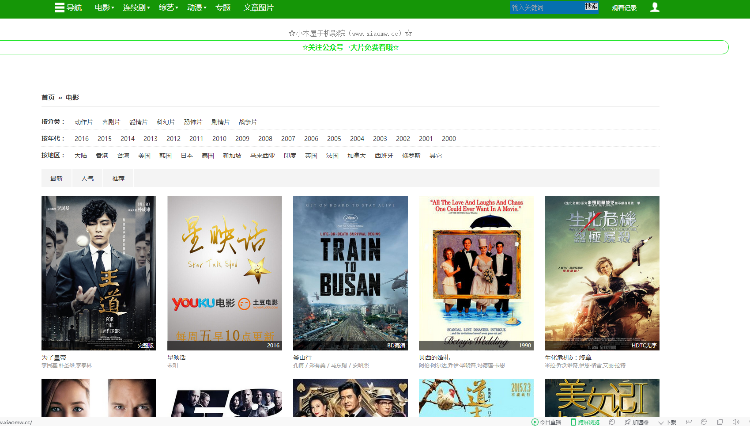Click the 首页 breadcrumb link
750x426 pixels.
[47, 97]
